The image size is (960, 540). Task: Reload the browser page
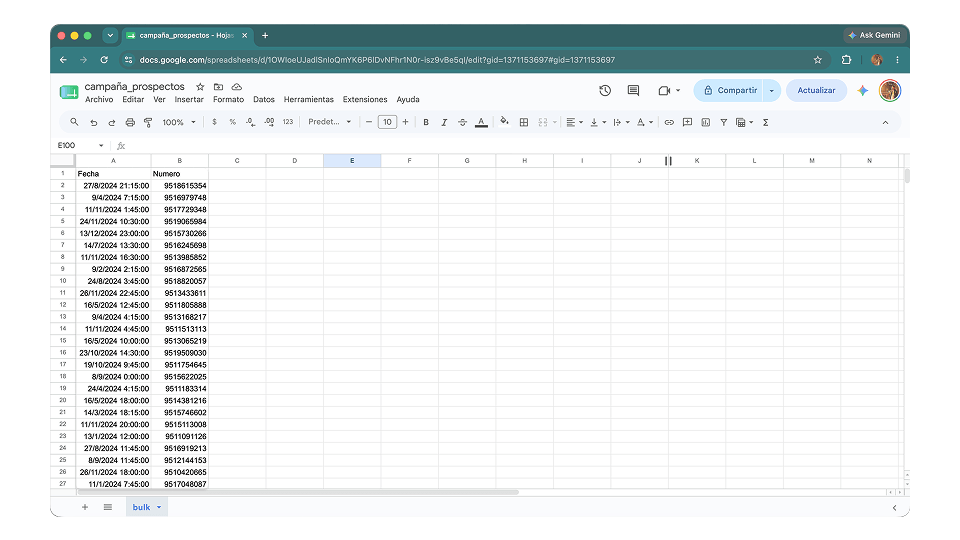coord(104,60)
